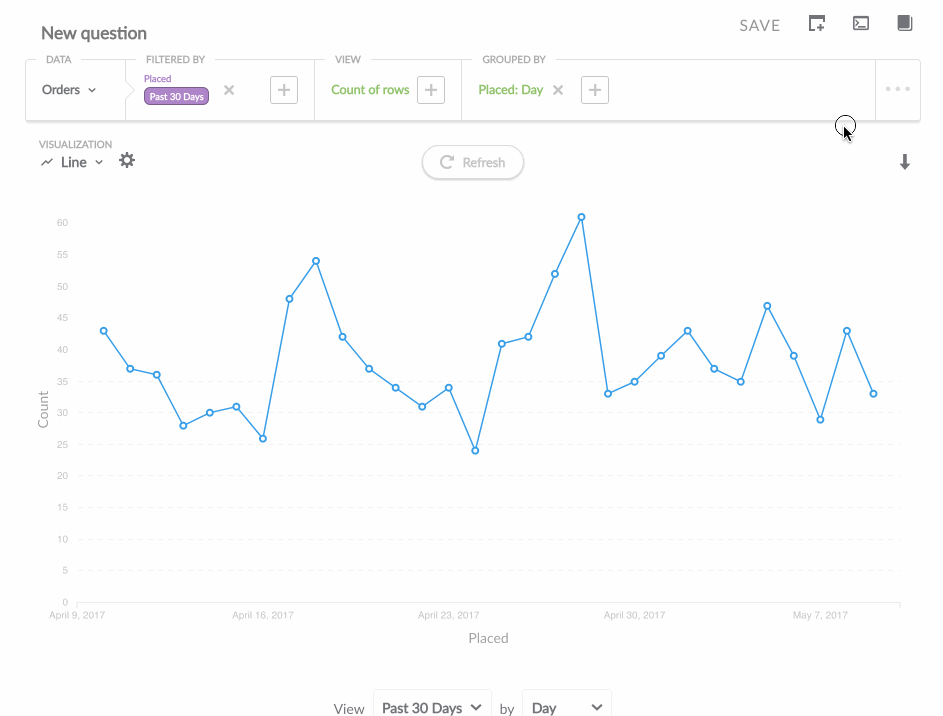Viewport: 943px width, 716px height.
Task: Open the SQL terminal editor icon
Action: pos(860,24)
